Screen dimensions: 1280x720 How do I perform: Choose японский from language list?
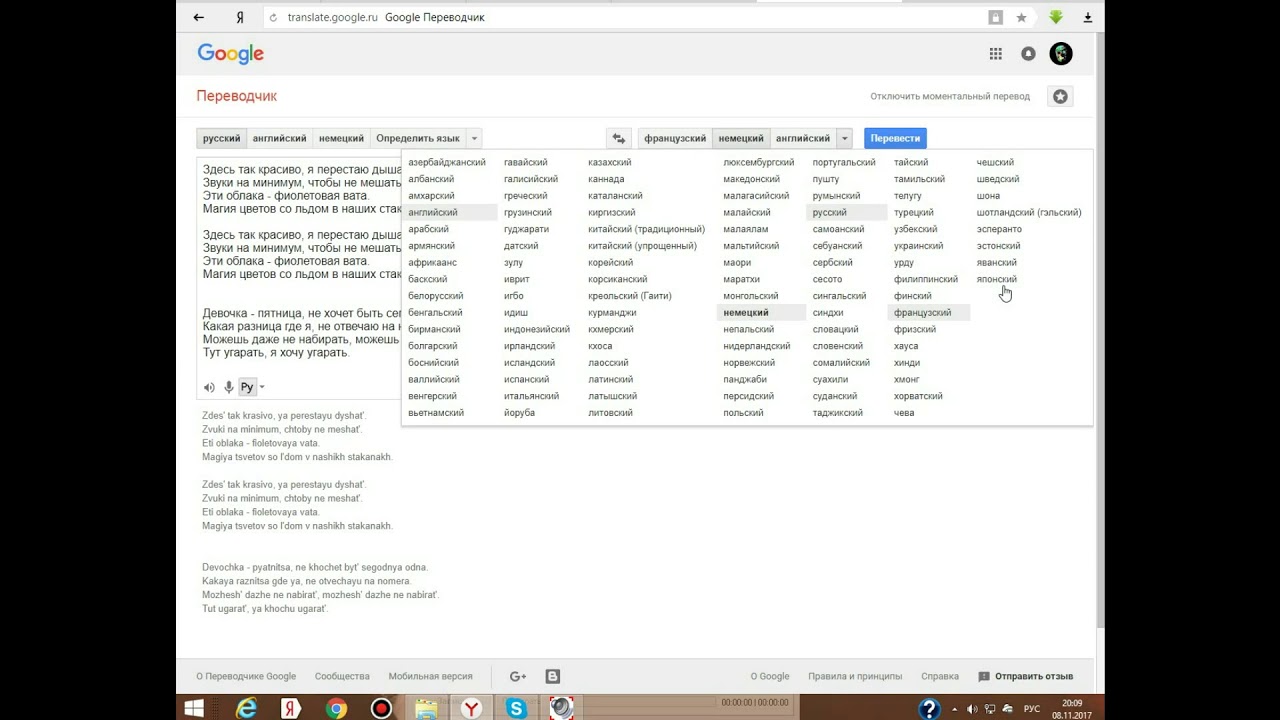coord(997,279)
